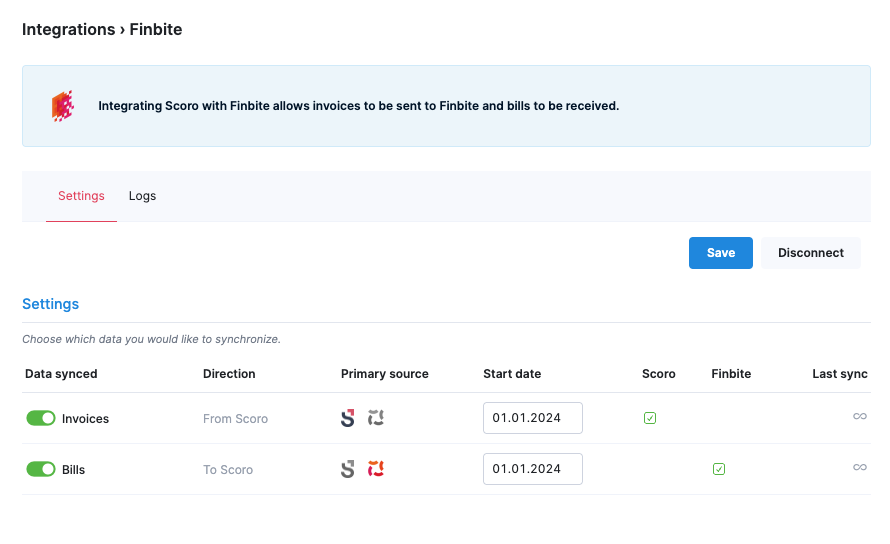The width and height of the screenshot is (890, 544).
Task: Edit the Invoices start date field
Action: point(532,418)
